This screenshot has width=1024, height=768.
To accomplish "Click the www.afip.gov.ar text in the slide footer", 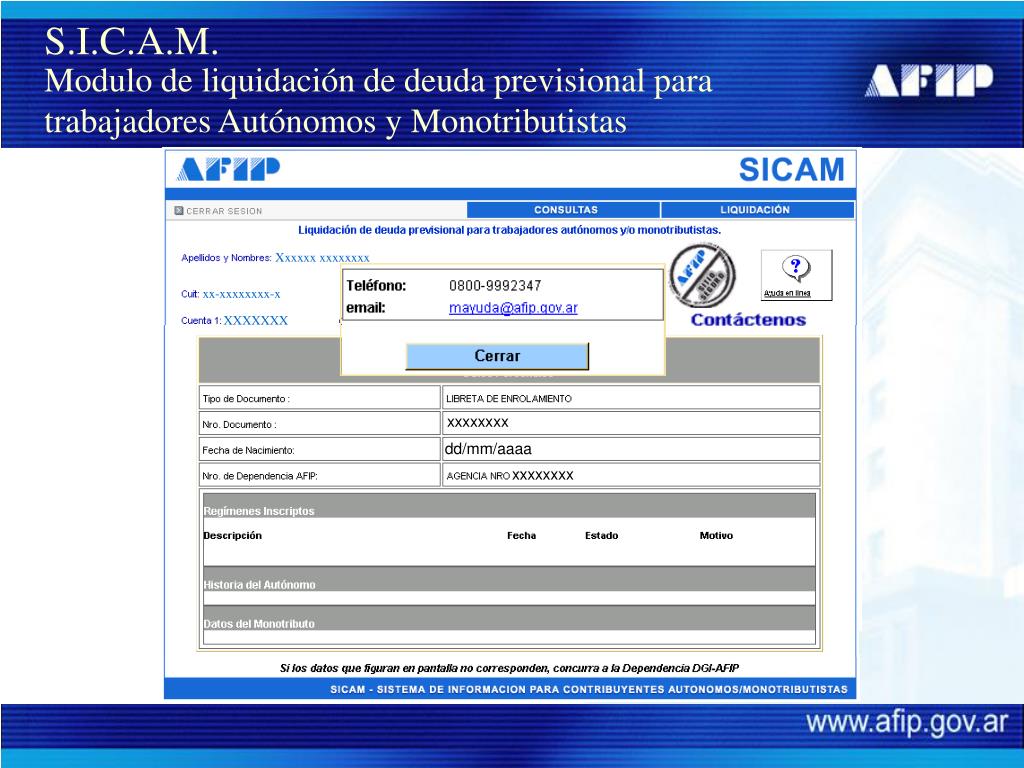I will click(x=907, y=723).
